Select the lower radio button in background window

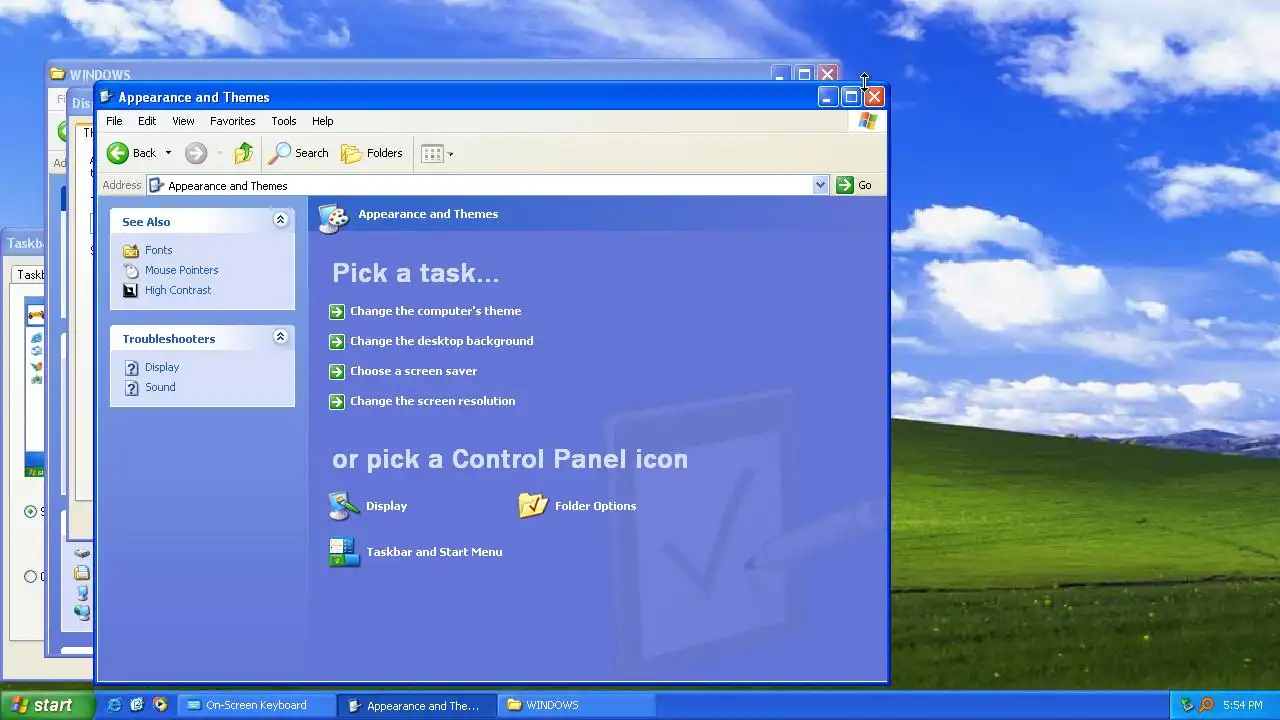30,576
